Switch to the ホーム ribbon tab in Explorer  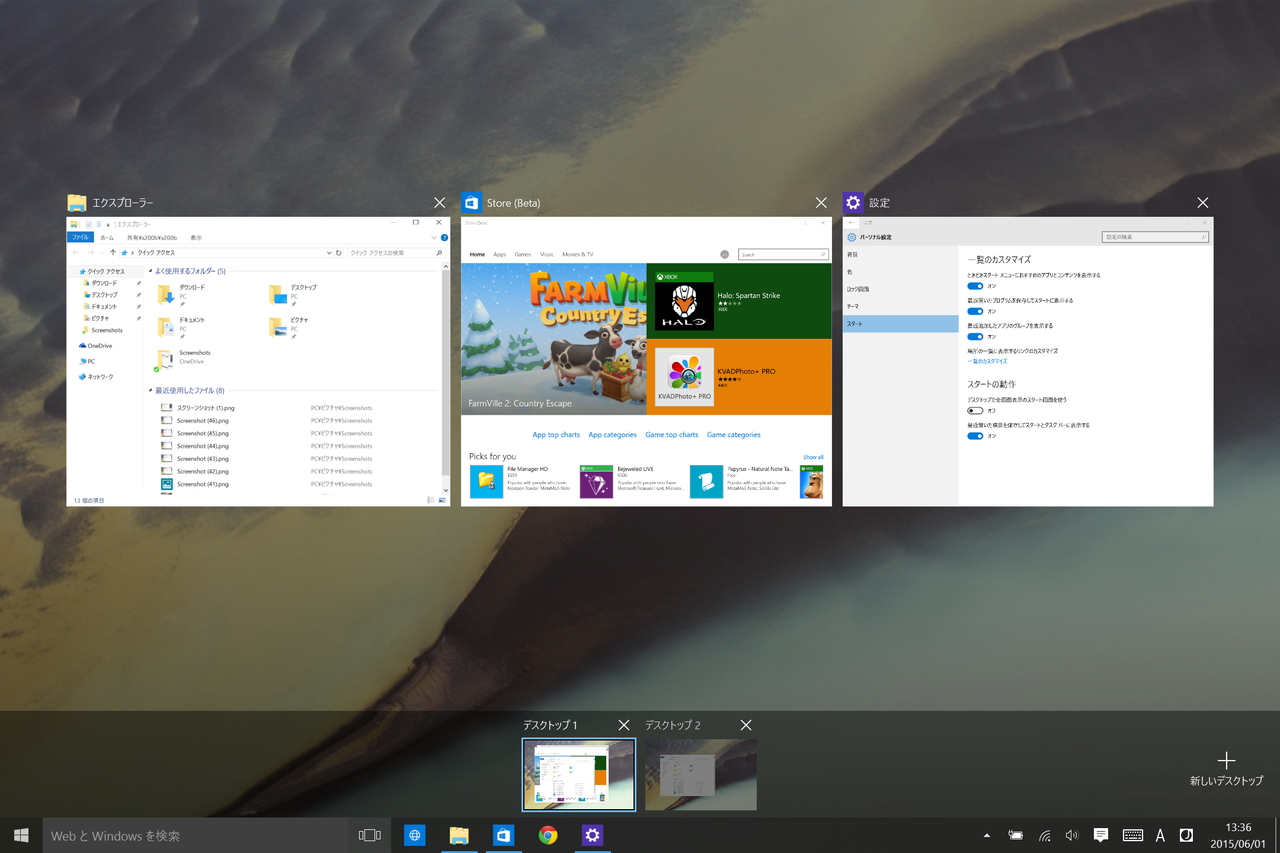(107, 238)
